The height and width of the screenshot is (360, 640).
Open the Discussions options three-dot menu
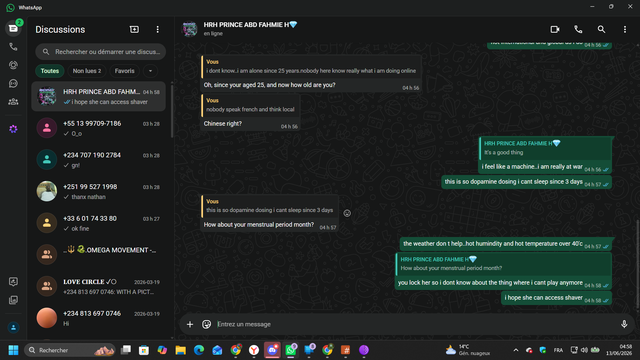pos(158,29)
